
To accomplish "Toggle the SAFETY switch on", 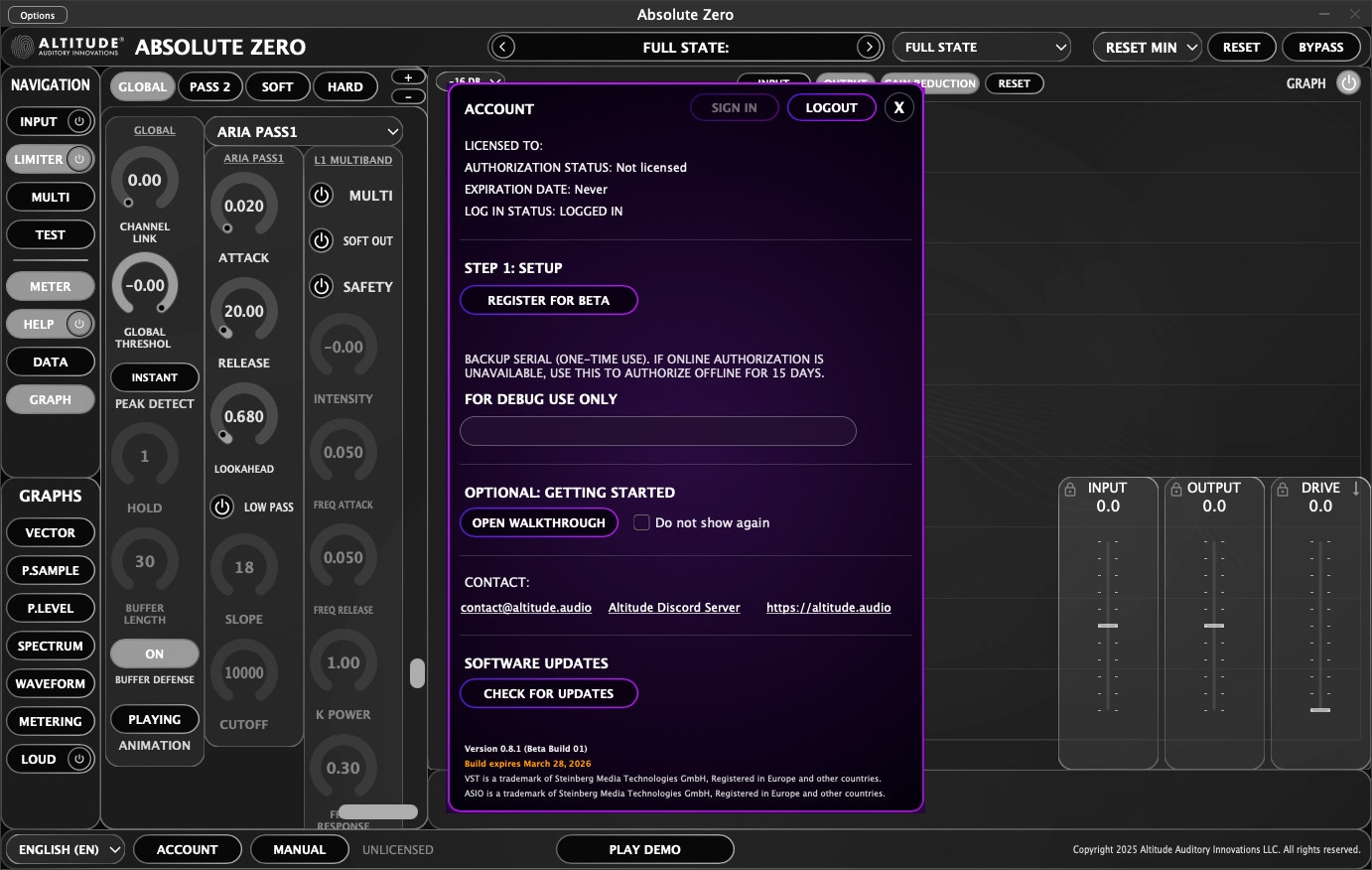I will tap(321, 287).
